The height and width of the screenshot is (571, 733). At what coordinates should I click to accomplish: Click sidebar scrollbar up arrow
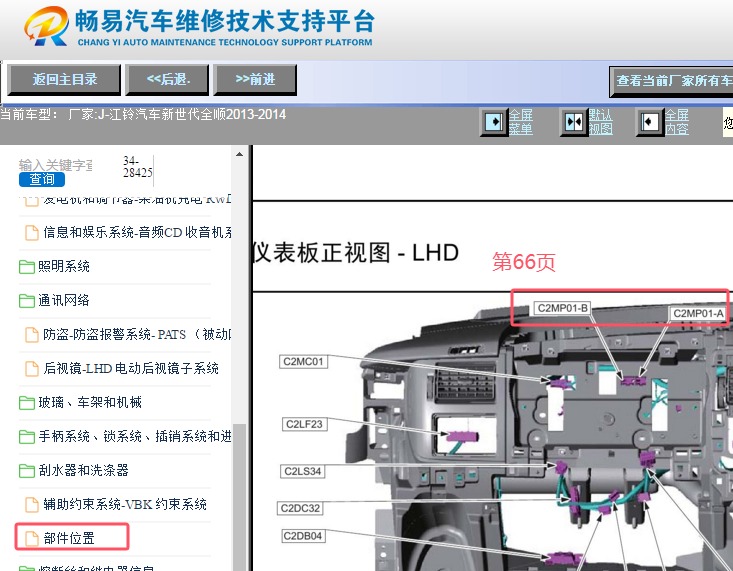click(x=239, y=154)
